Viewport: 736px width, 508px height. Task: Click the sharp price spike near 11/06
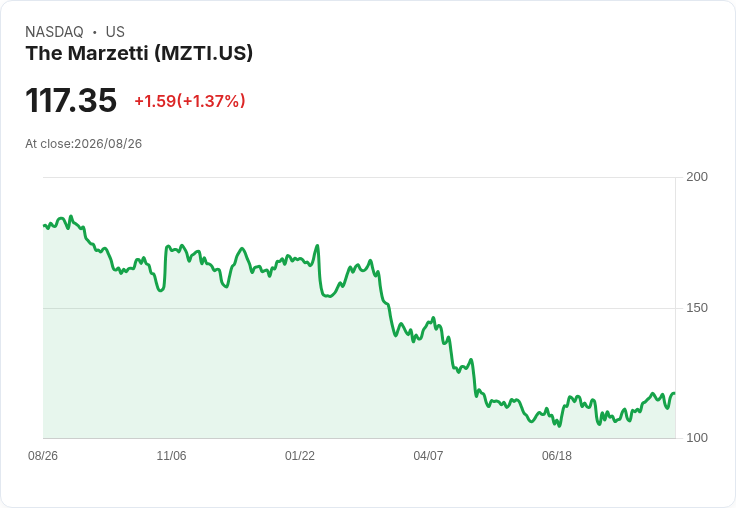click(x=168, y=246)
